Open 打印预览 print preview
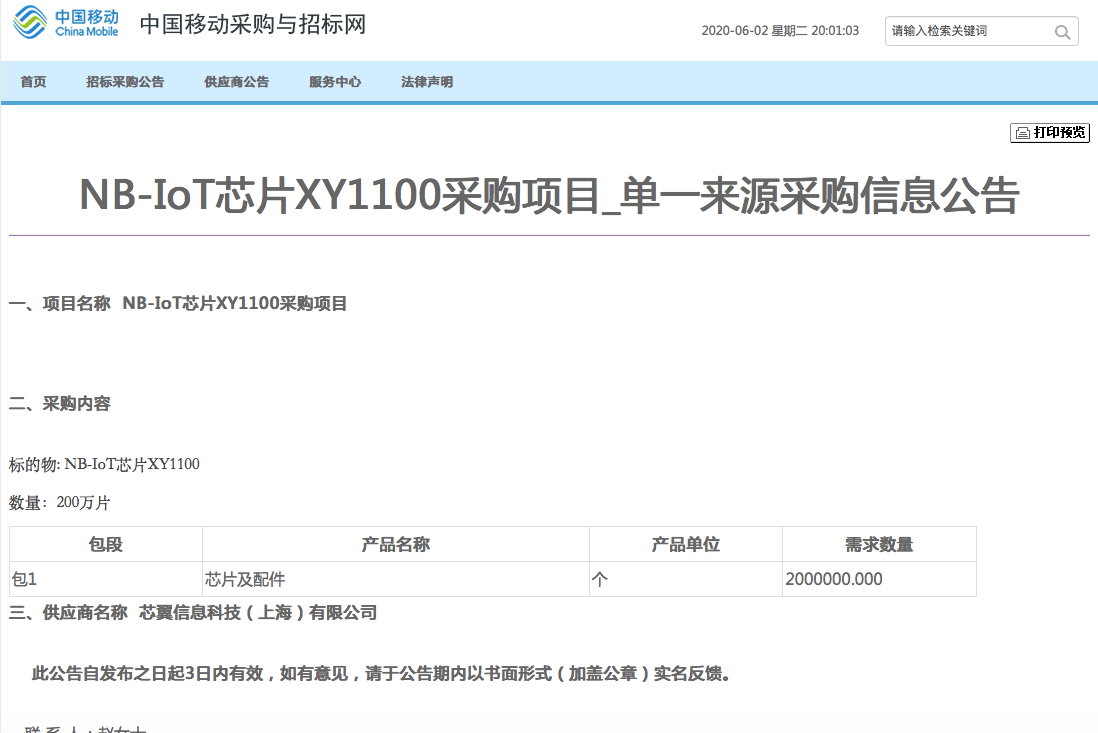This screenshot has height=733, width=1098. point(1050,132)
